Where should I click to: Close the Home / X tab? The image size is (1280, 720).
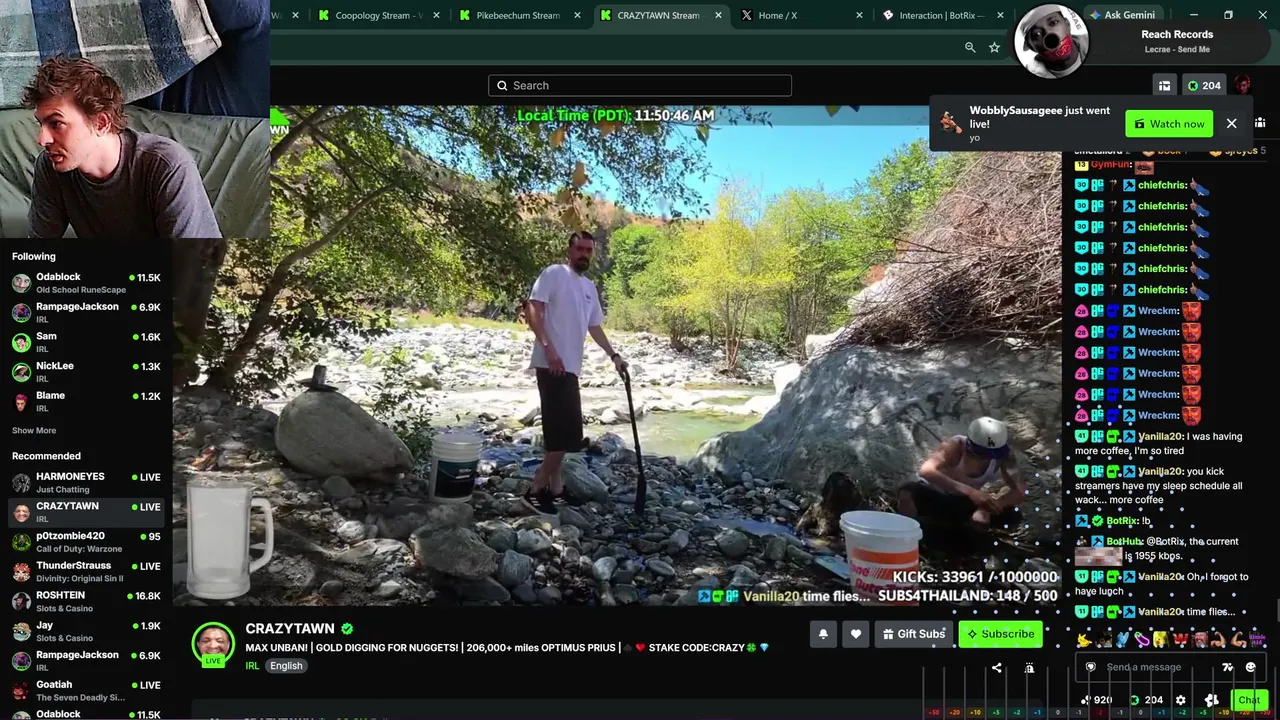(859, 15)
